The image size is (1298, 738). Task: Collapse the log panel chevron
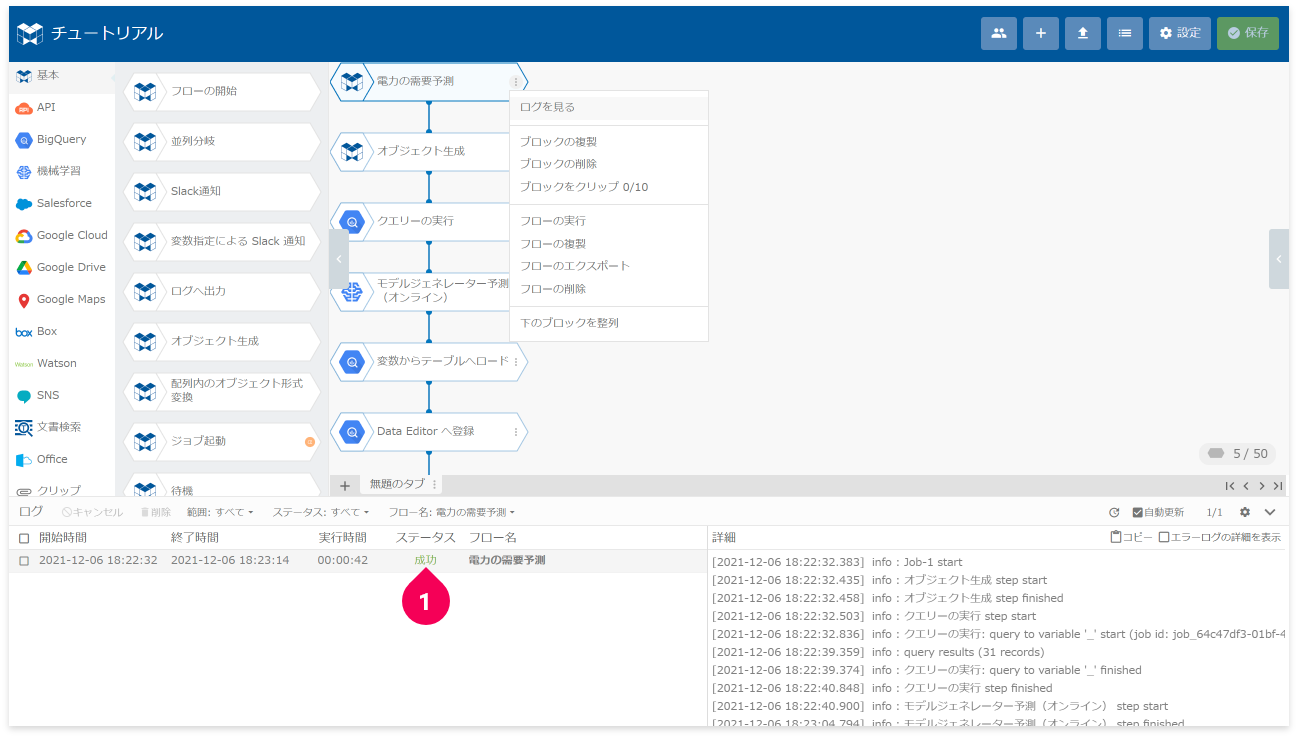1270,512
